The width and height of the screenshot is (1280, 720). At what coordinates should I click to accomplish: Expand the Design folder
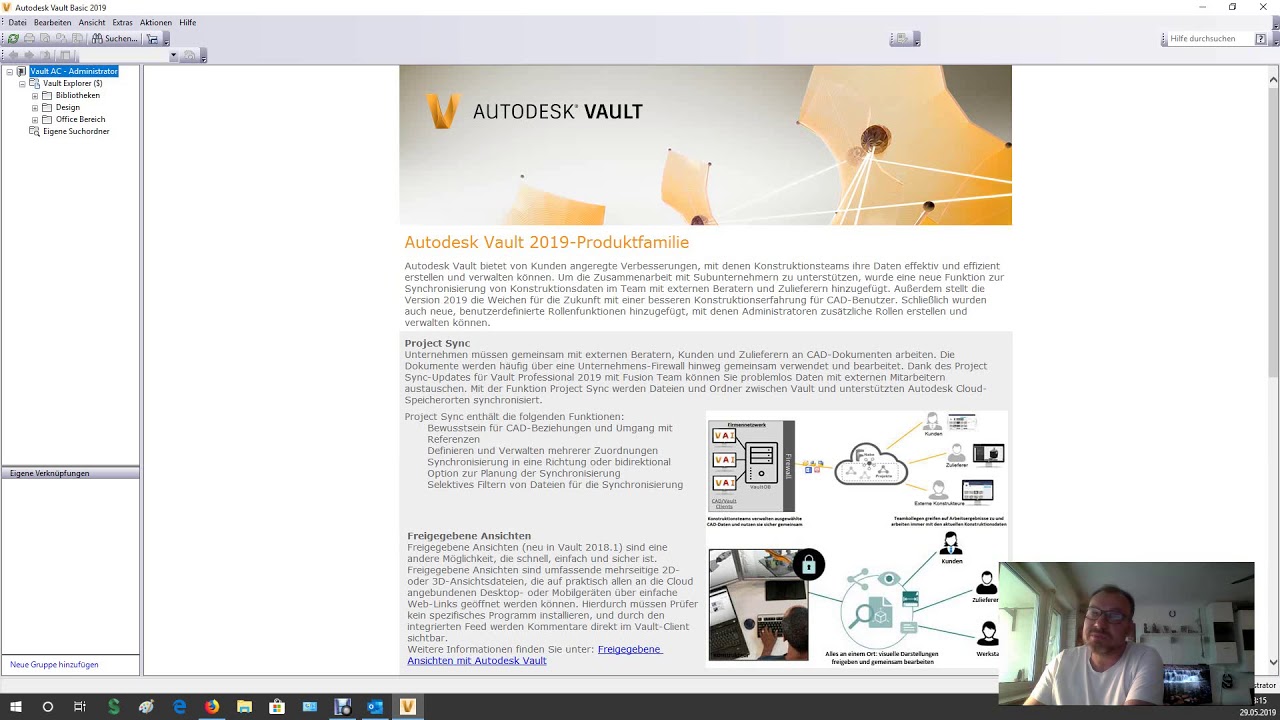point(35,108)
